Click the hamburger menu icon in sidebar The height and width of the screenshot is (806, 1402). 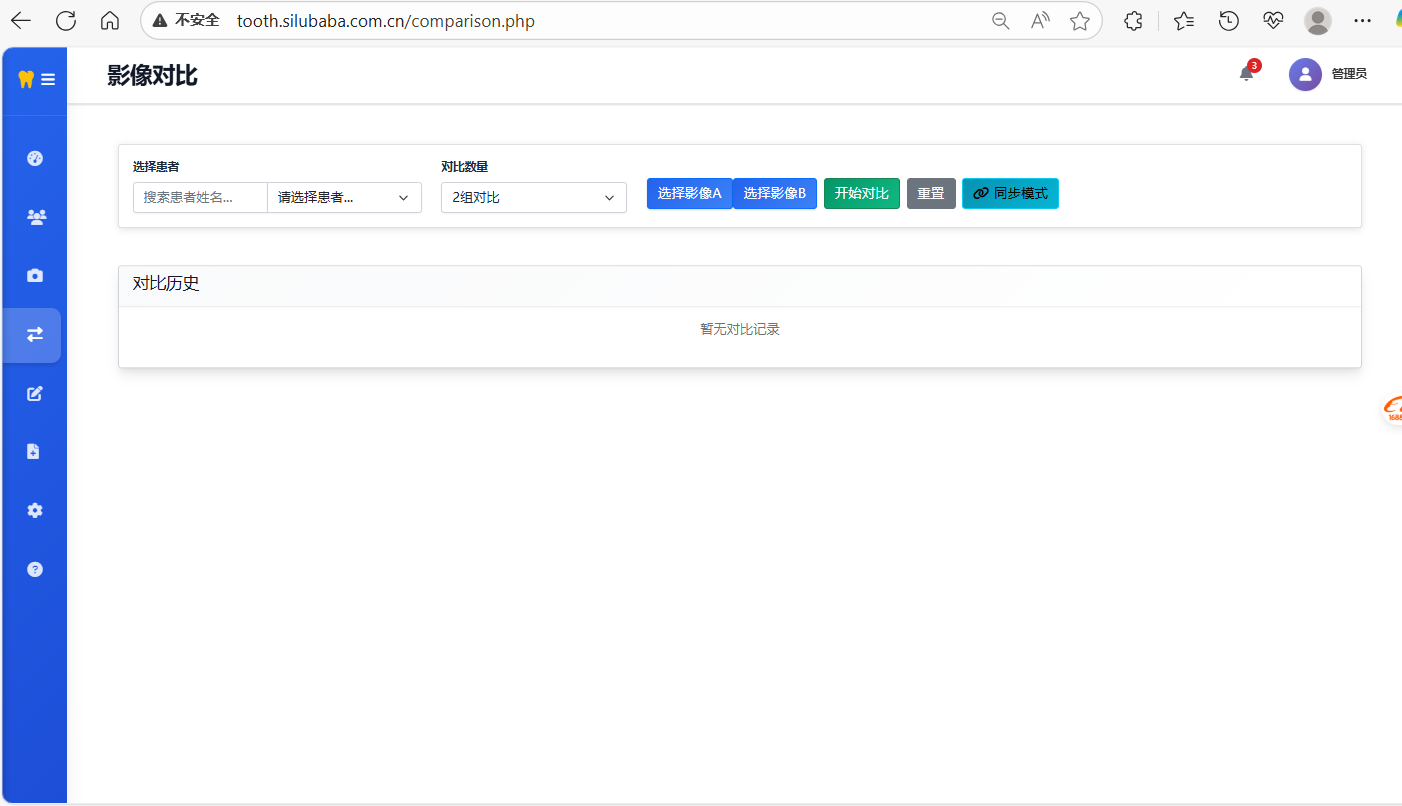coord(48,79)
